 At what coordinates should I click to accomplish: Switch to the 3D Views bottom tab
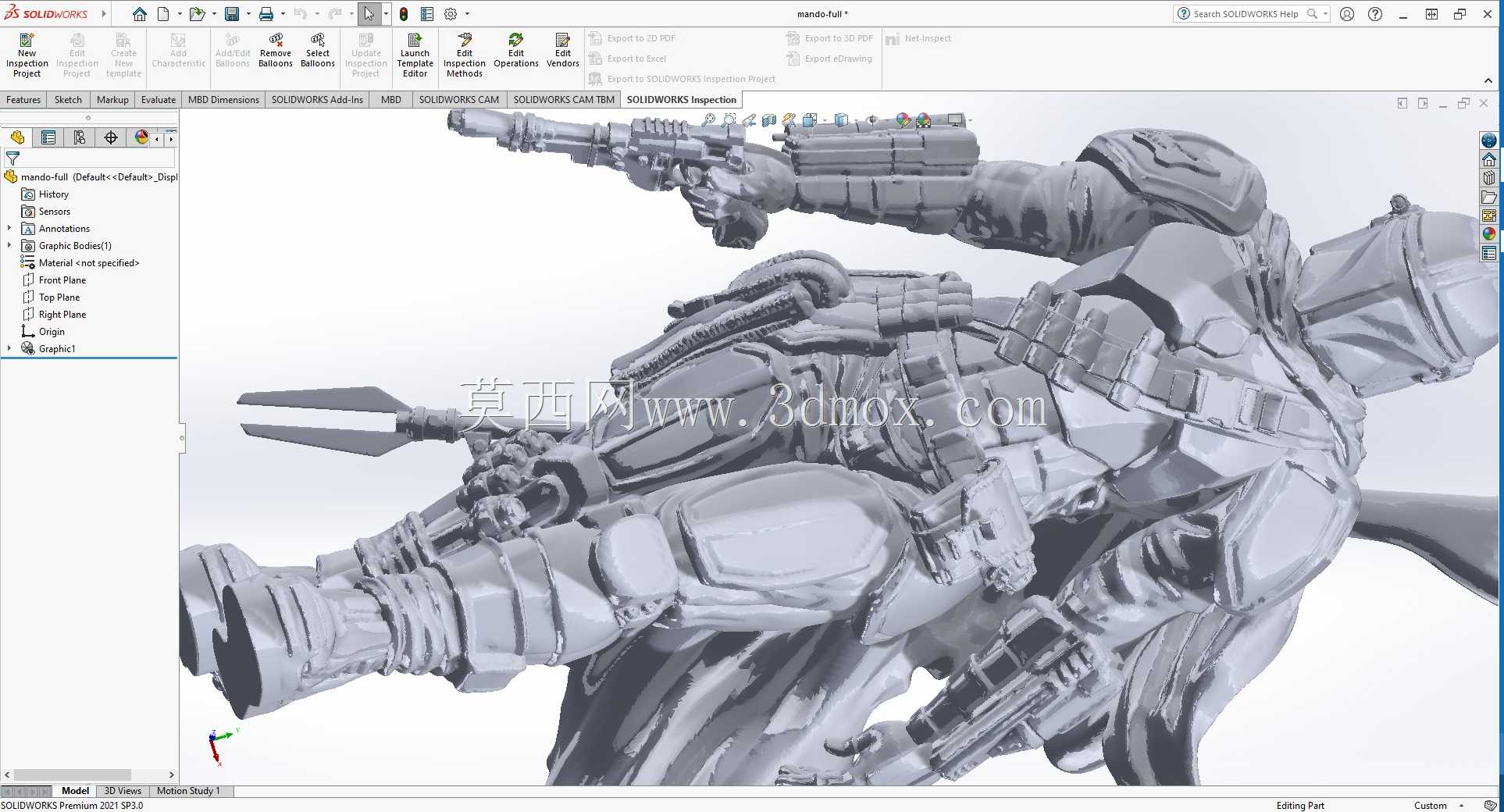[x=123, y=791]
